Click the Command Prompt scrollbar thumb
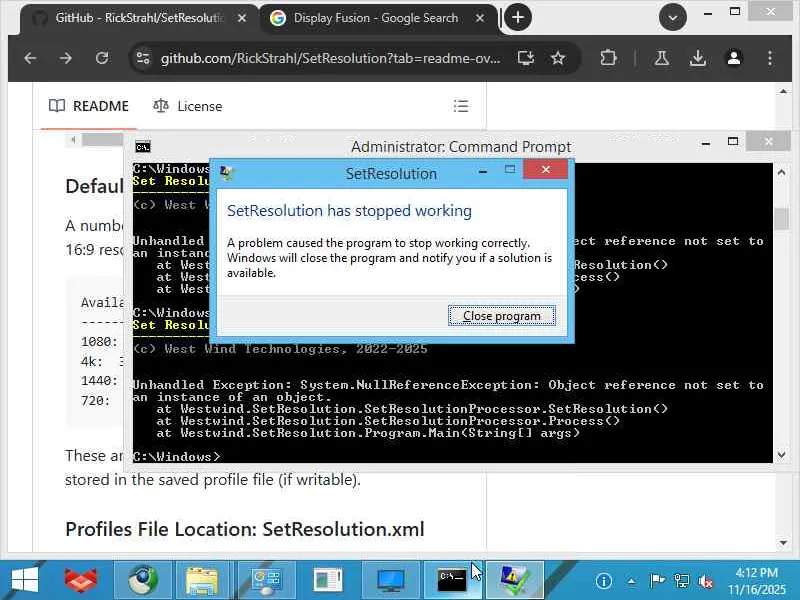Screen dimensions: 800x600 coord(781,219)
